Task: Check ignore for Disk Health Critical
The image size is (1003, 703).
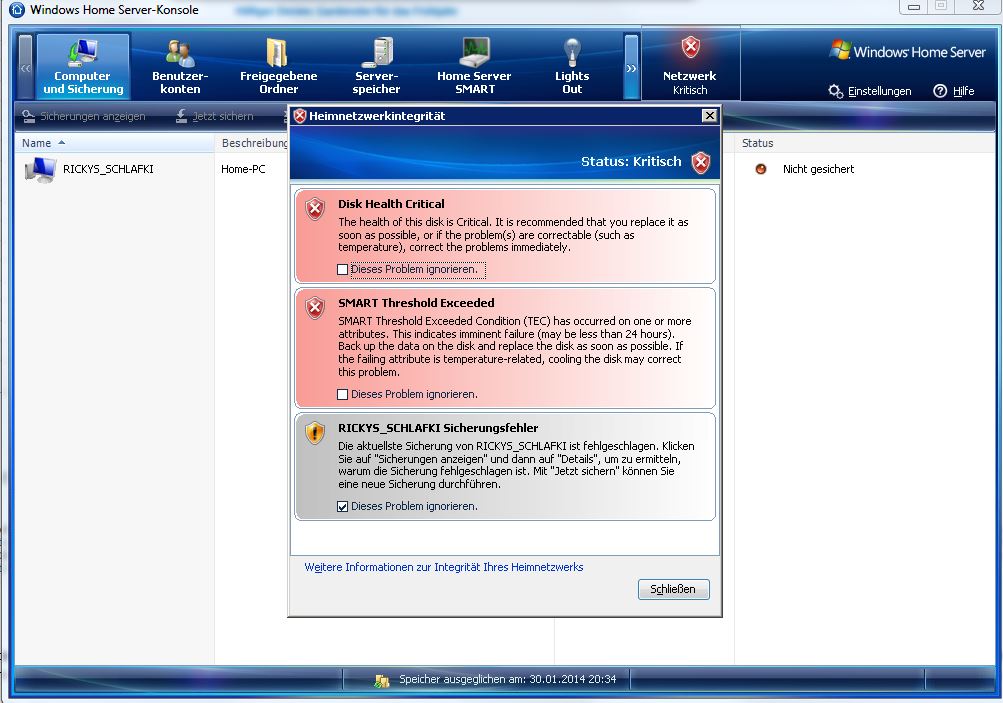Action: click(342, 269)
